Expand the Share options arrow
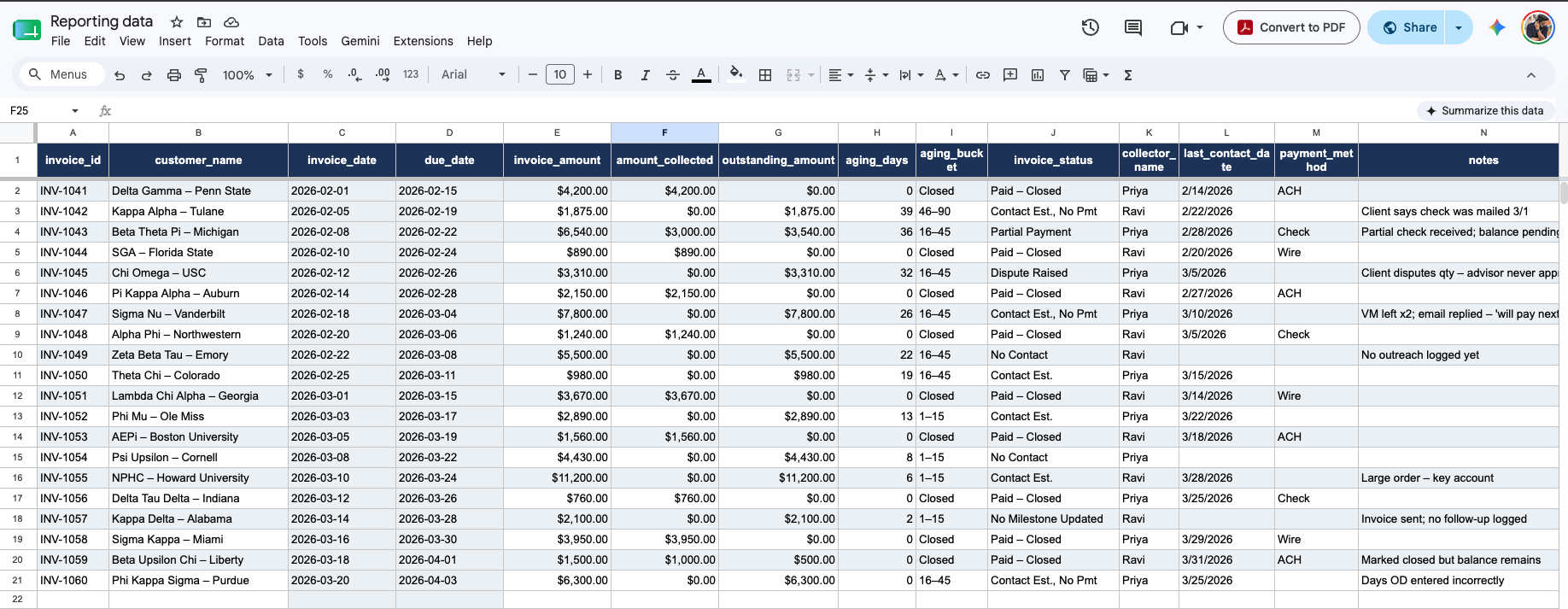Screen dimensions: 1568x609 click(x=1459, y=27)
